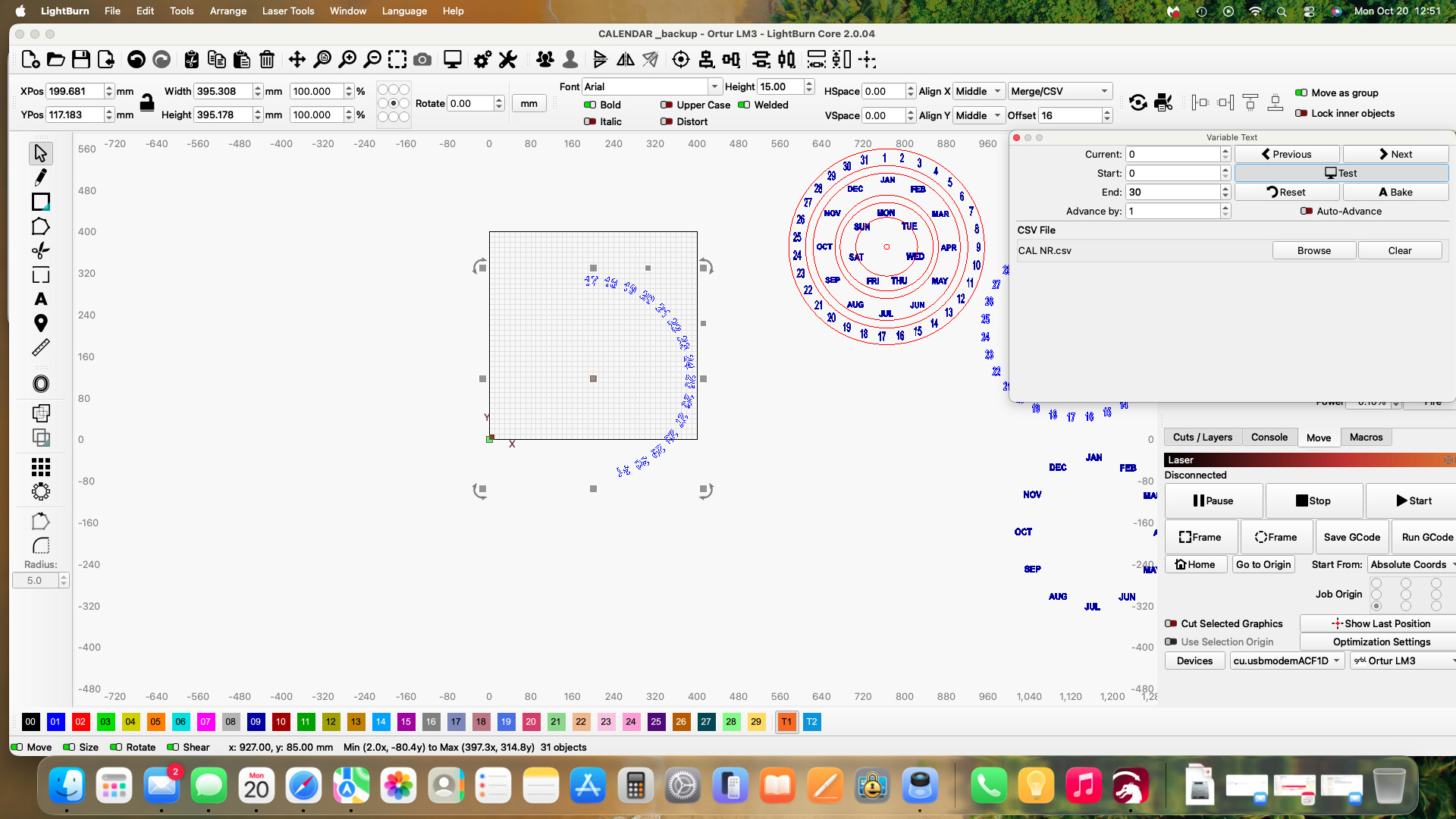Click the Mirror Horizontally toolbar icon

626,59
